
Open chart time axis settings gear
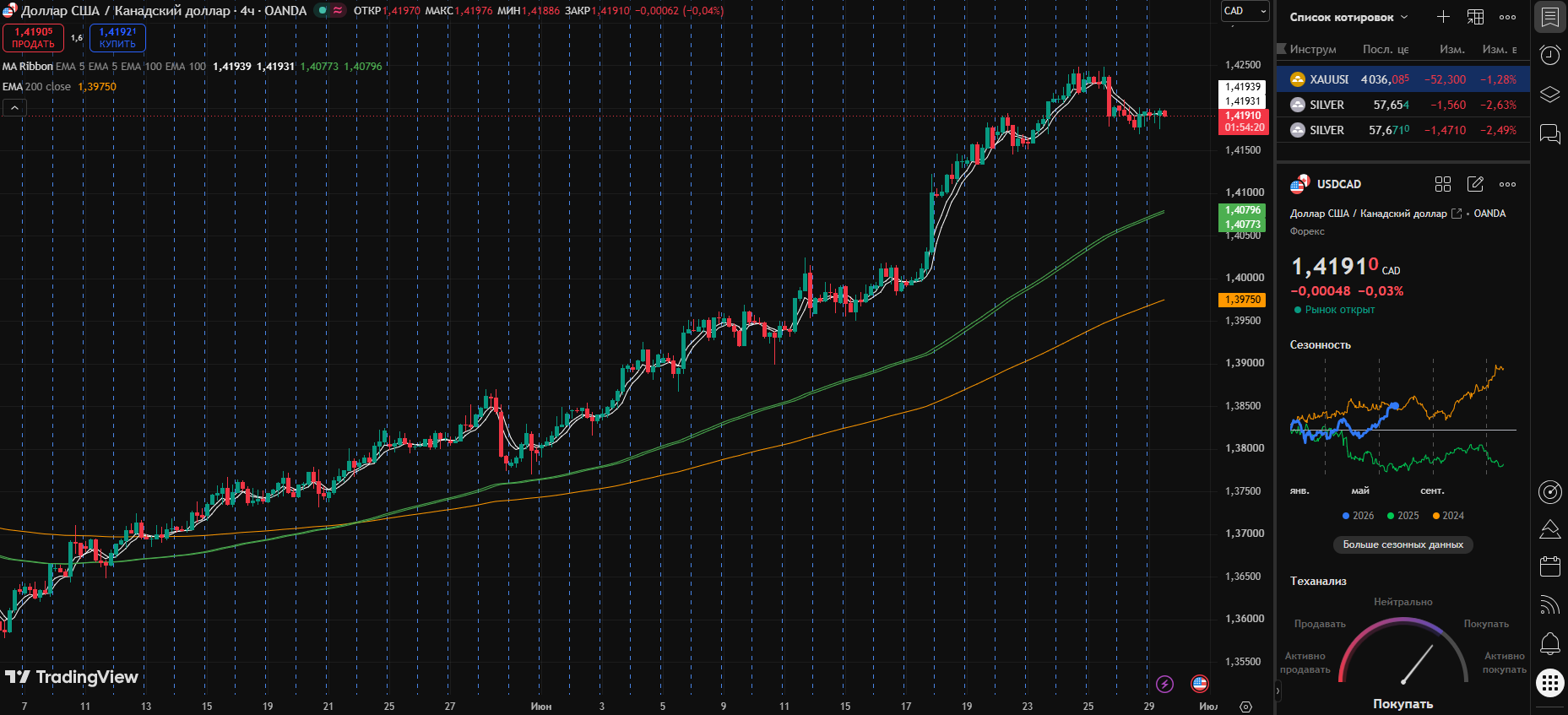coord(1245,707)
